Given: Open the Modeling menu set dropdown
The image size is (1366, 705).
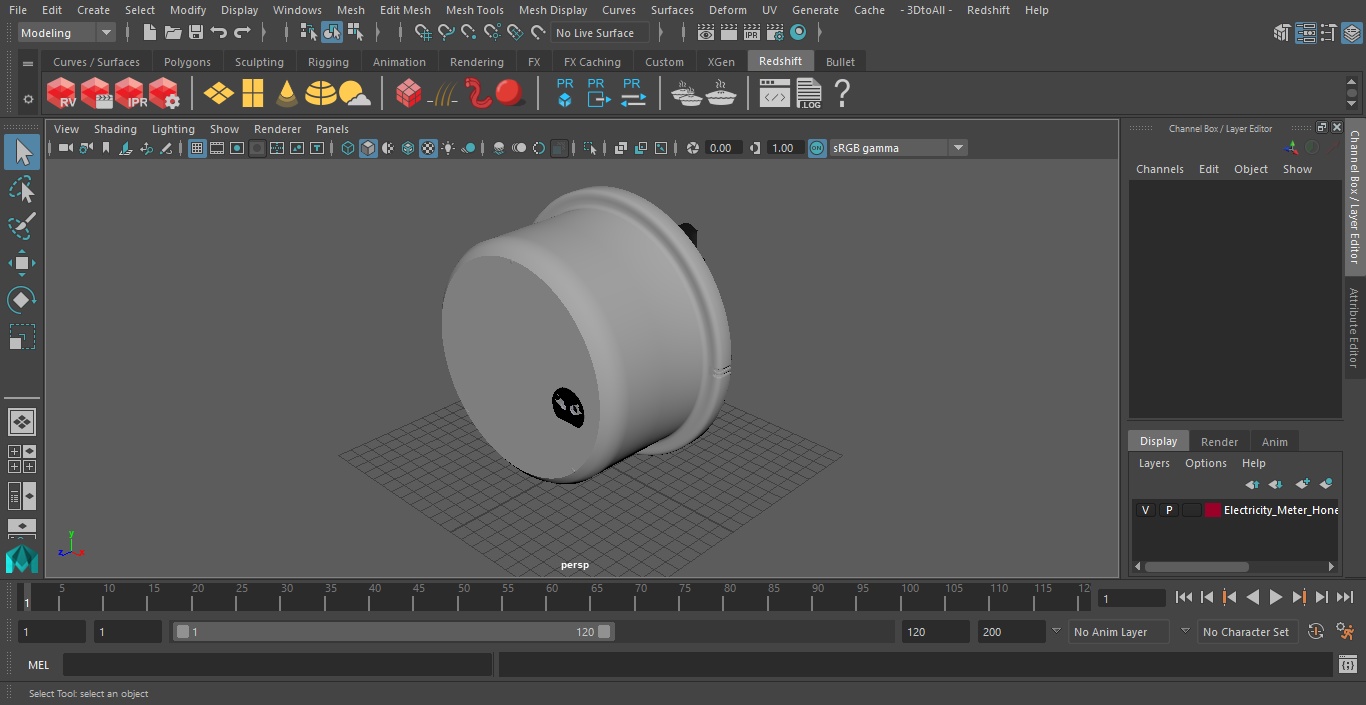Looking at the screenshot, I should pyautogui.click(x=66, y=33).
